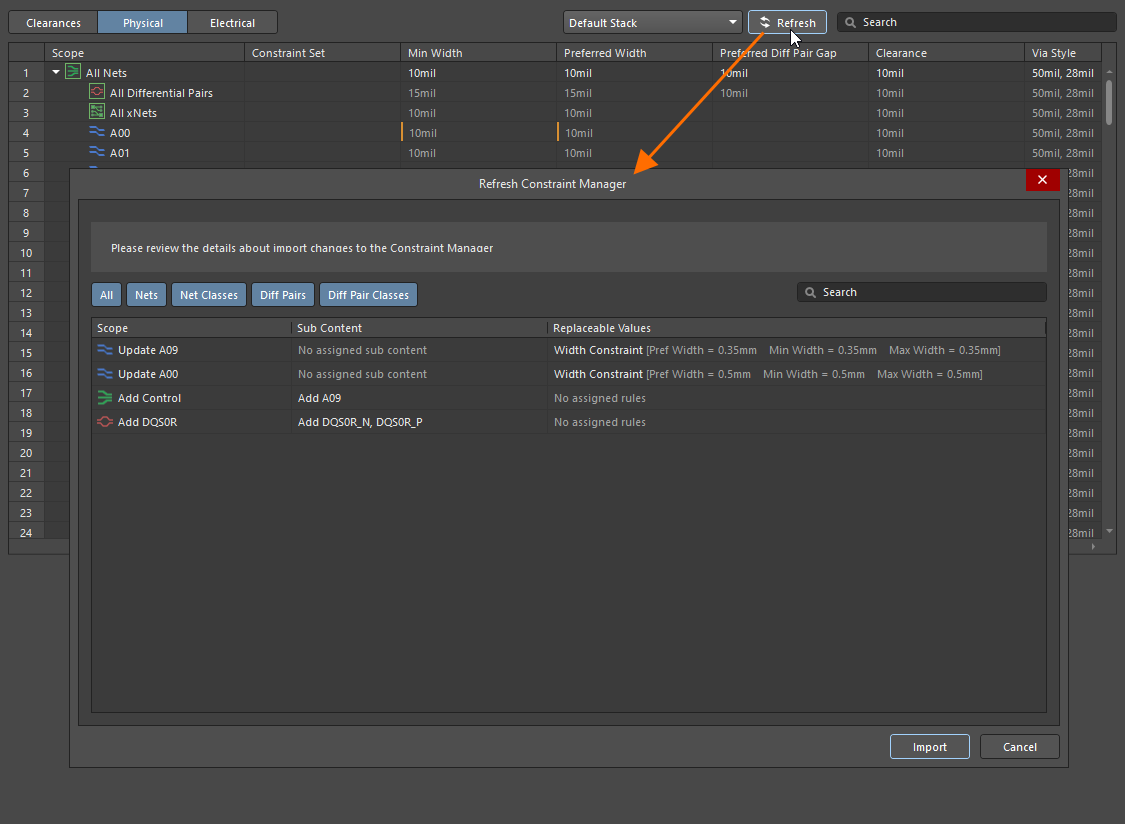Click the net icon beside A01
This screenshot has width=1125, height=824.
(97, 152)
